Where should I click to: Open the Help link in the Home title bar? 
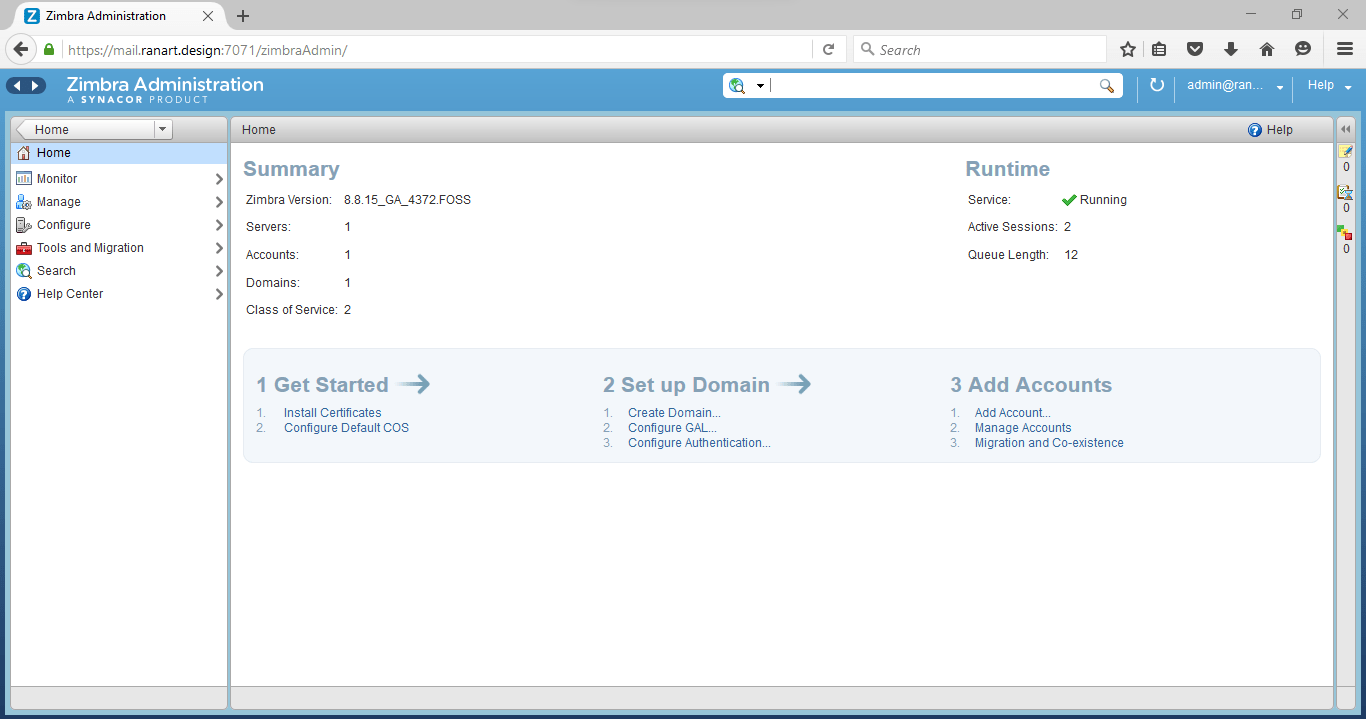click(1270, 130)
